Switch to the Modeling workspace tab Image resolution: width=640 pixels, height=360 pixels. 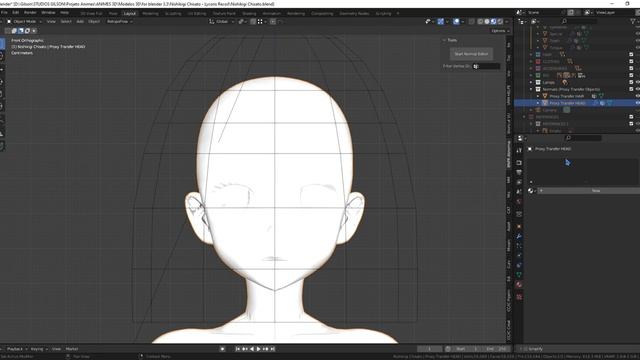coord(150,13)
